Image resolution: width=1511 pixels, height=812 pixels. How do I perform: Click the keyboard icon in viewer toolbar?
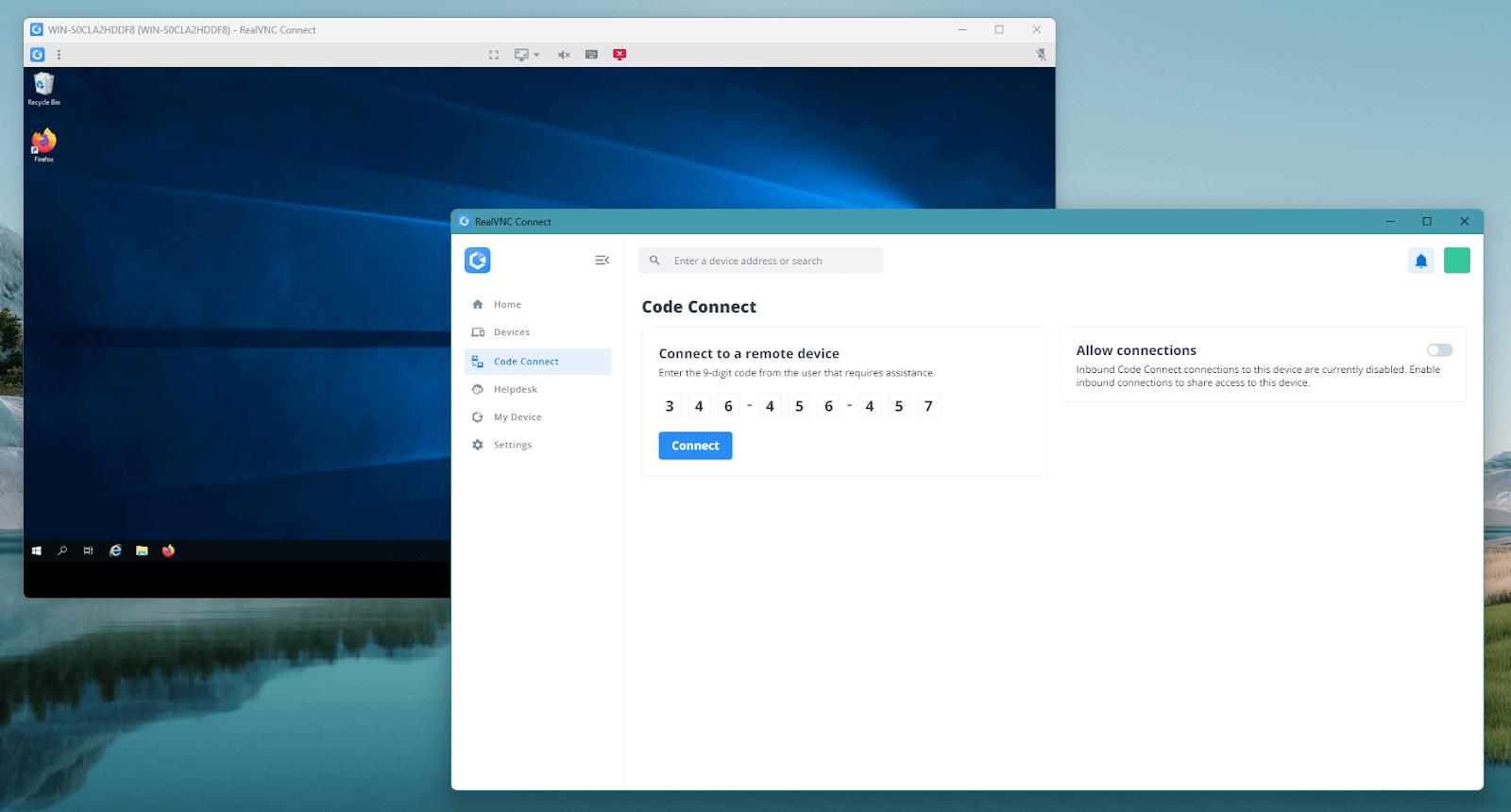[x=591, y=55]
